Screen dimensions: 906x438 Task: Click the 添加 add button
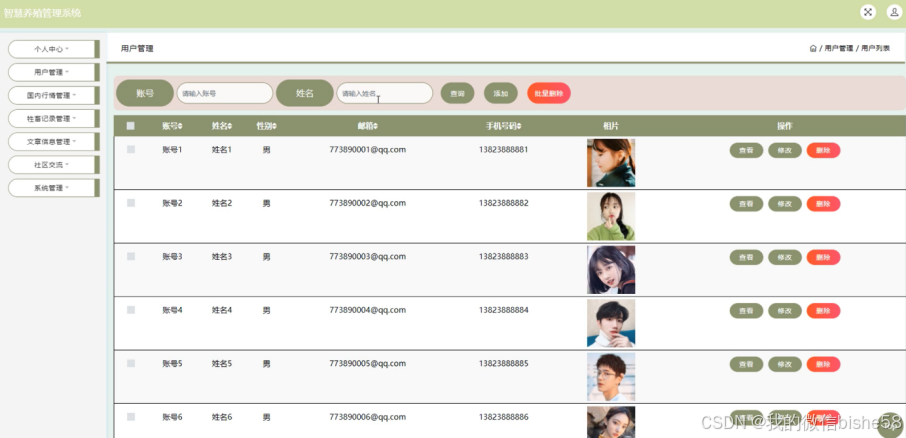point(500,93)
